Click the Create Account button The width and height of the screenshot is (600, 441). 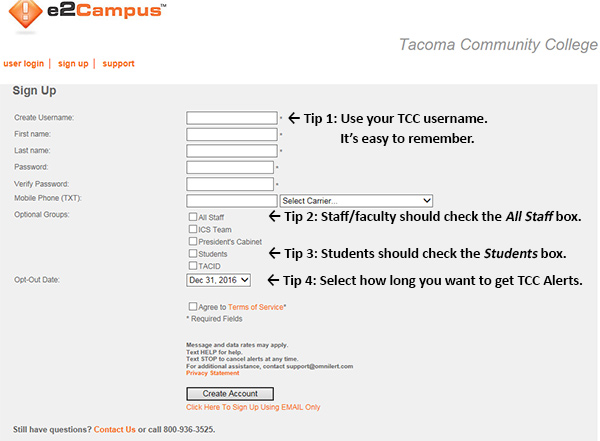click(230, 394)
